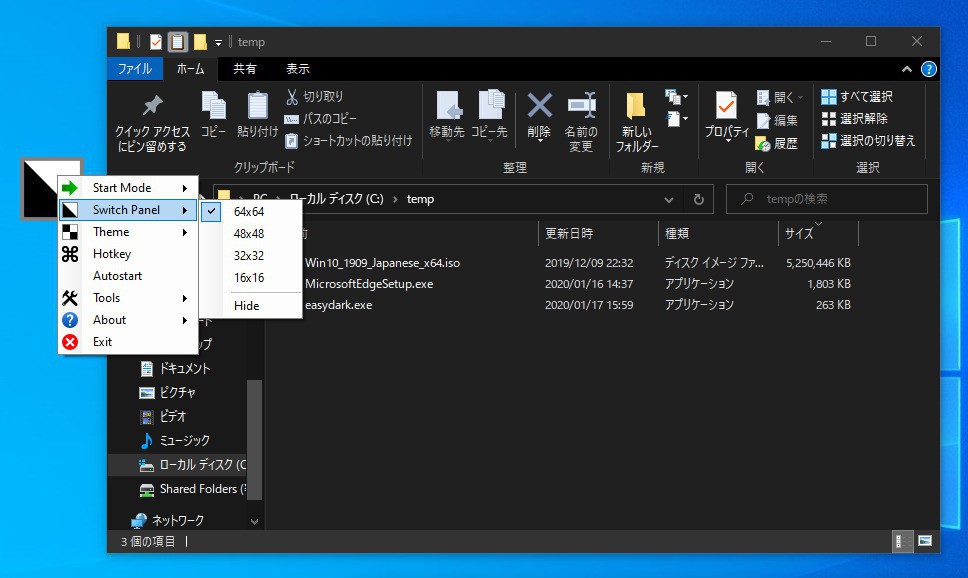Click the checkered Theme icon
The height and width of the screenshot is (578, 968).
70,232
